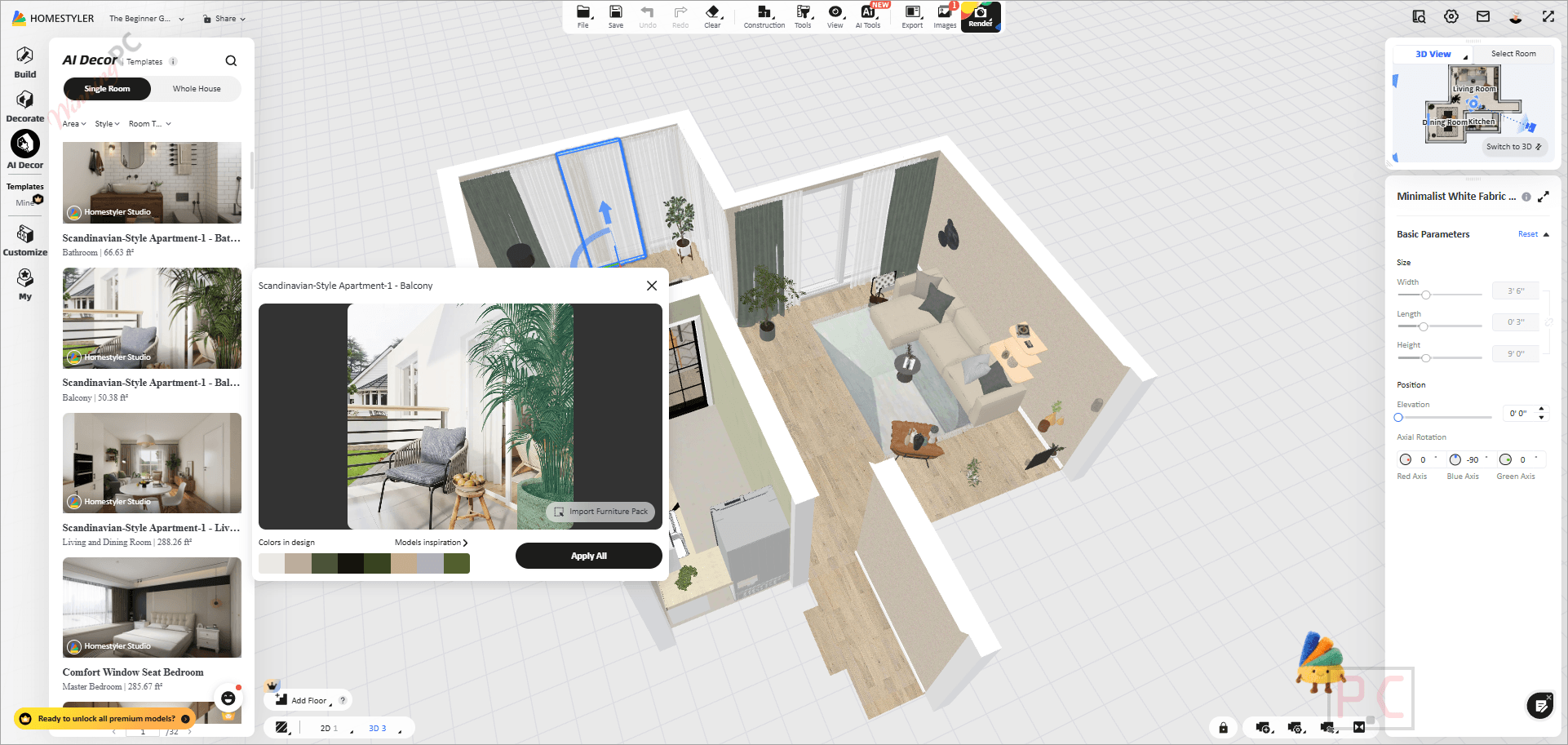Image resolution: width=1568 pixels, height=745 pixels.
Task: Close the Balcony template popup
Action: [652, 286]
